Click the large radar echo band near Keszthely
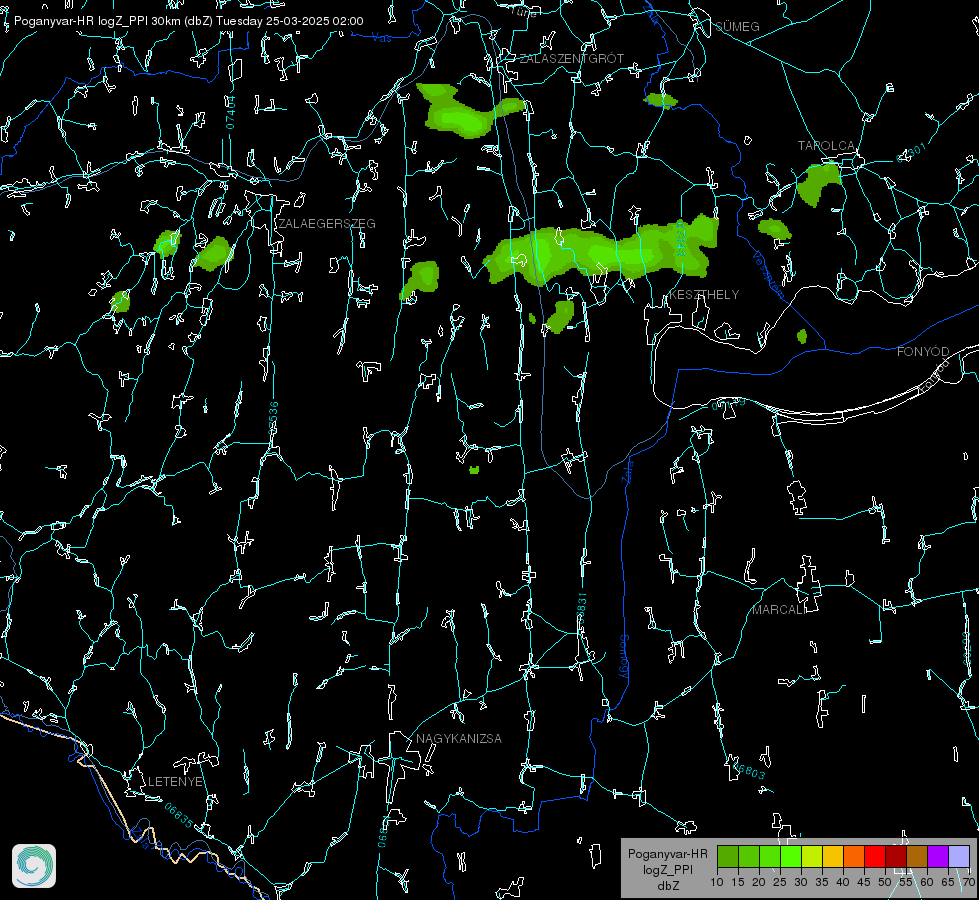 point(603,252)
